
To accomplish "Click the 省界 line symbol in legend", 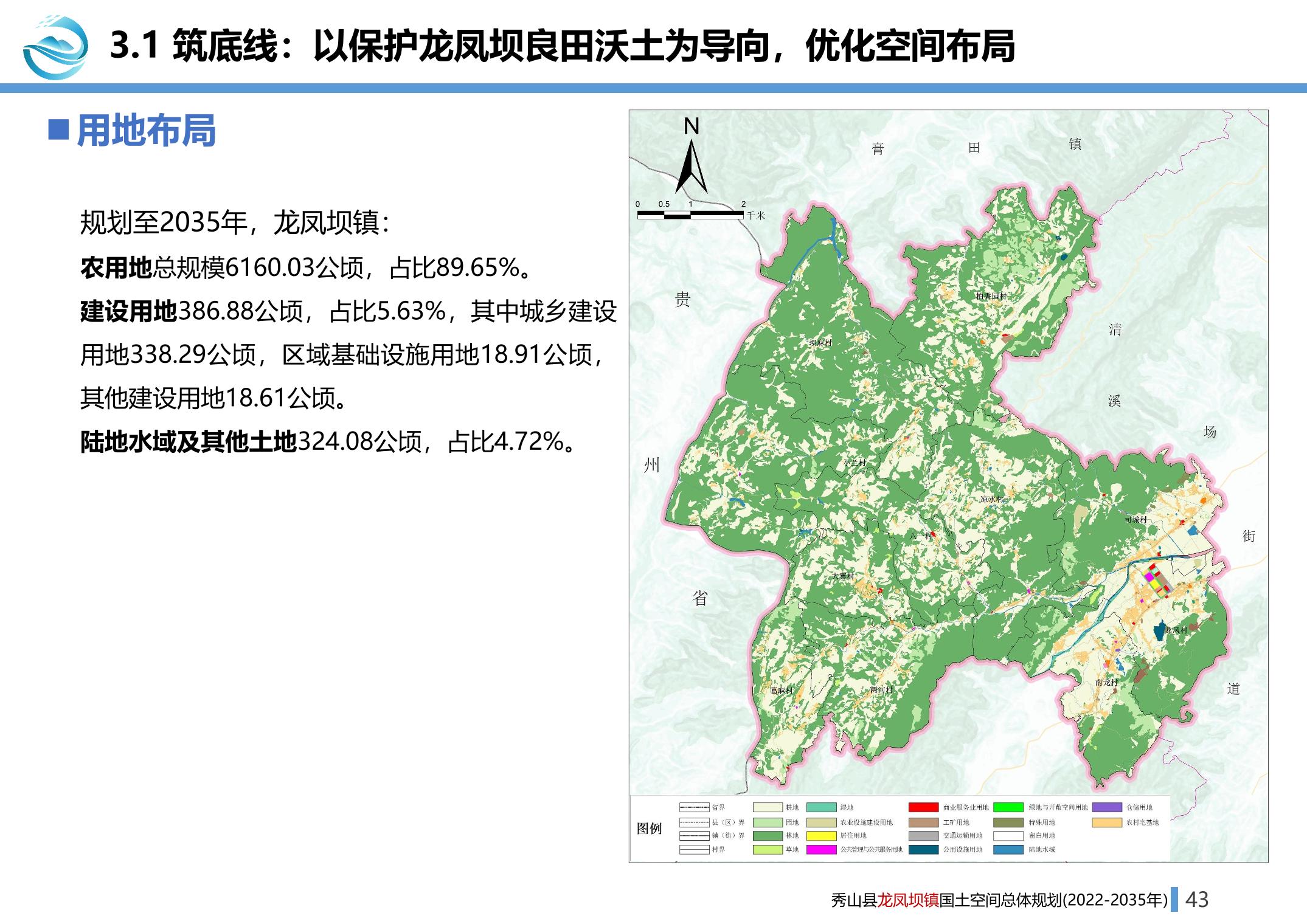I will pyautogui.click(x=694, y=807).
